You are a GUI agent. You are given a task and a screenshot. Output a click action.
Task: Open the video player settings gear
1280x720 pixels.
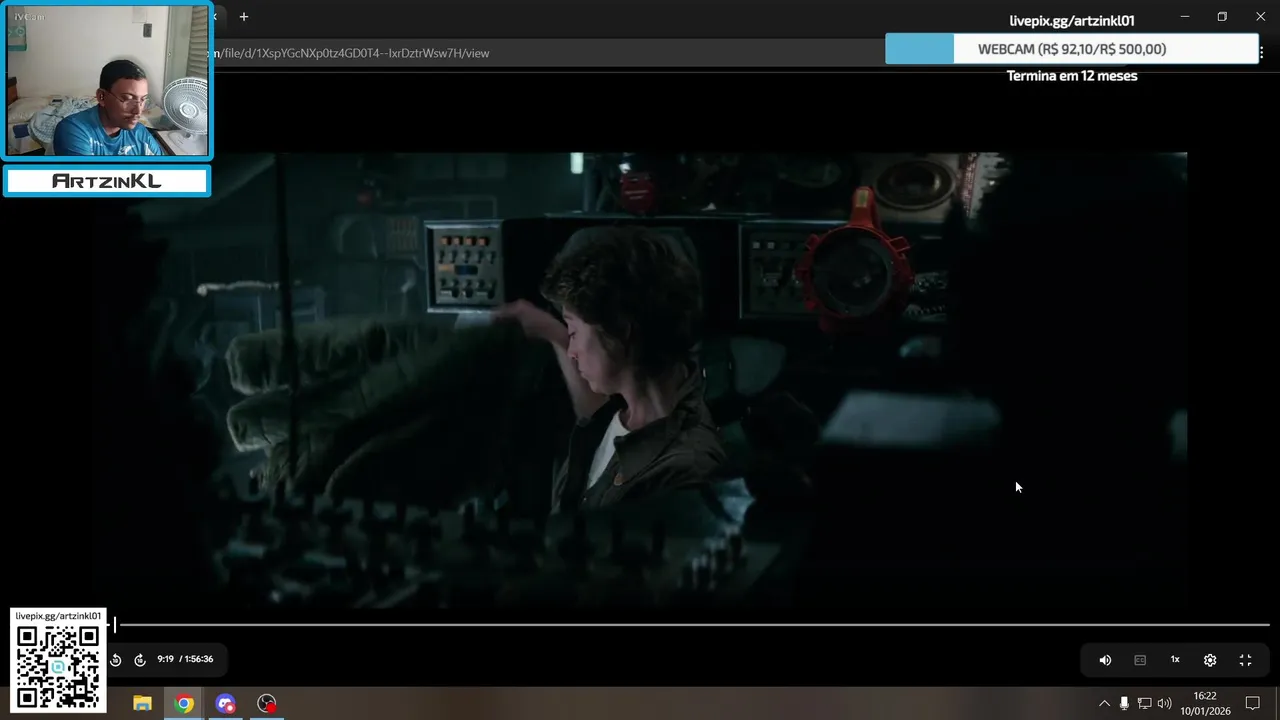coord(1210,660)
